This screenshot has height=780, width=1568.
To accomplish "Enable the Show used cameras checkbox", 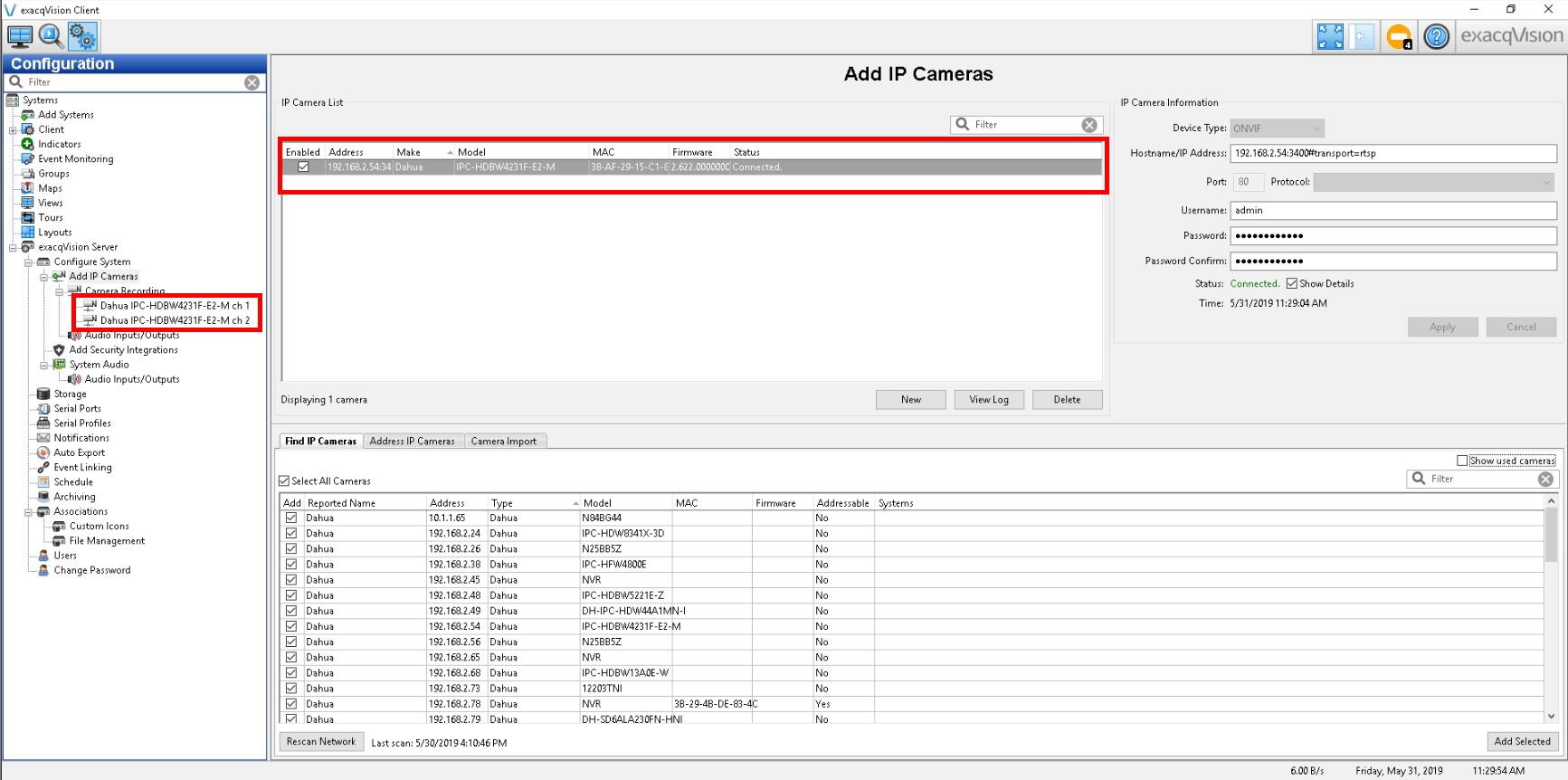I will coord(1462,461).
